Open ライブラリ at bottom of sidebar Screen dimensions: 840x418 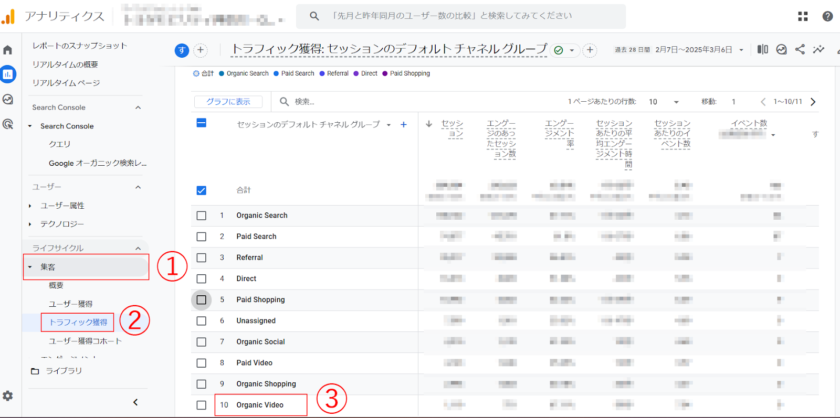click(63, 371)
